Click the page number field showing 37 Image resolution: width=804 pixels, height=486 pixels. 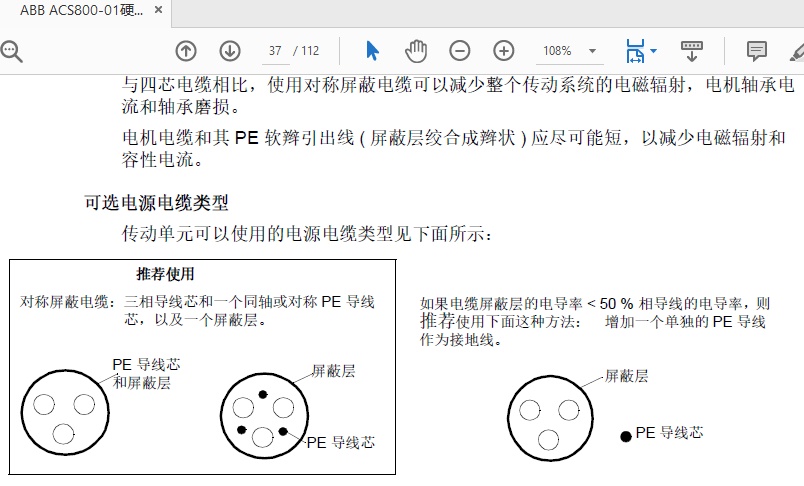[275, 51]
